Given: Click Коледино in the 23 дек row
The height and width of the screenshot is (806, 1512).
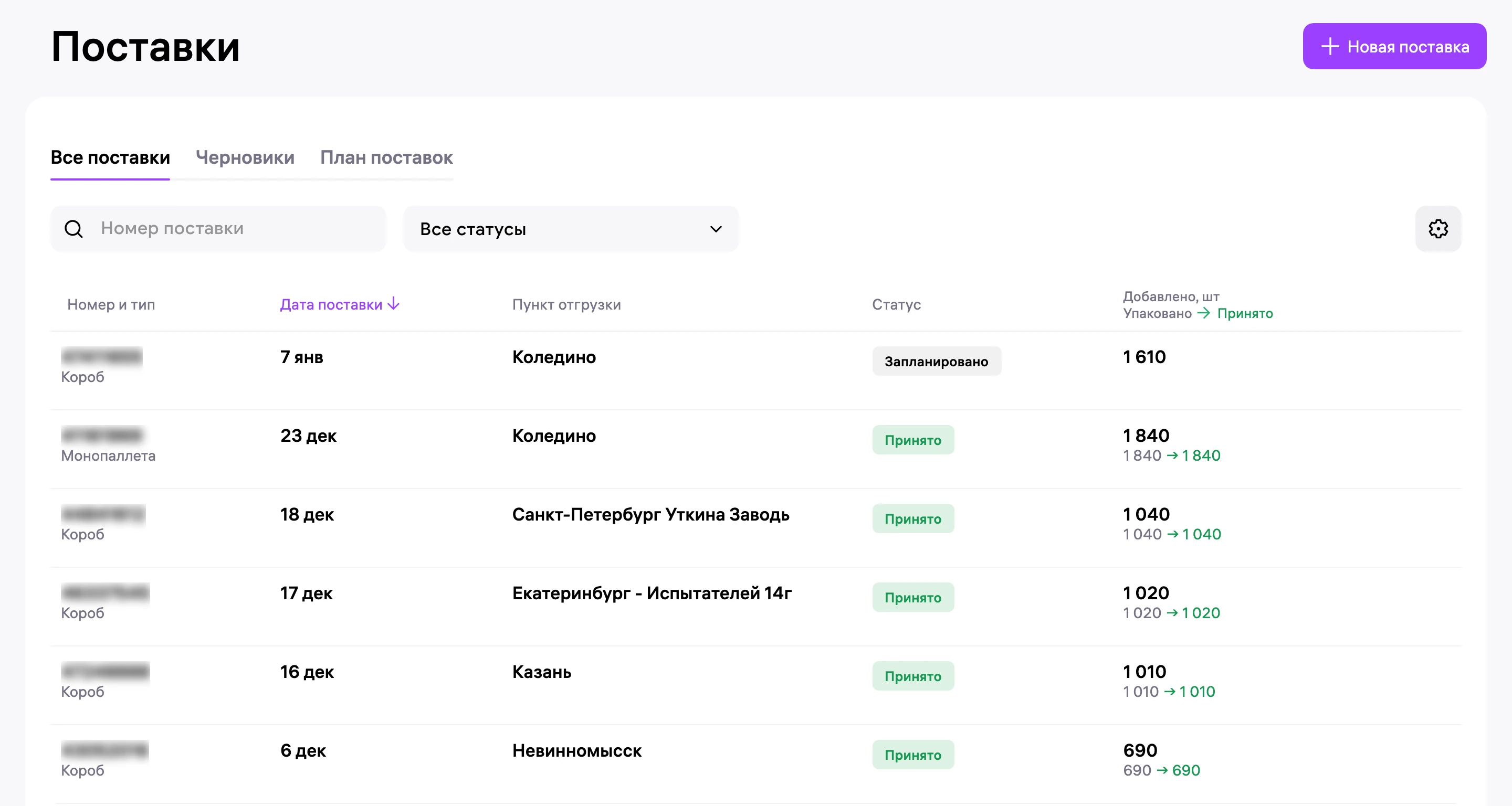Looking at the screenshot, I should (553, 435).
